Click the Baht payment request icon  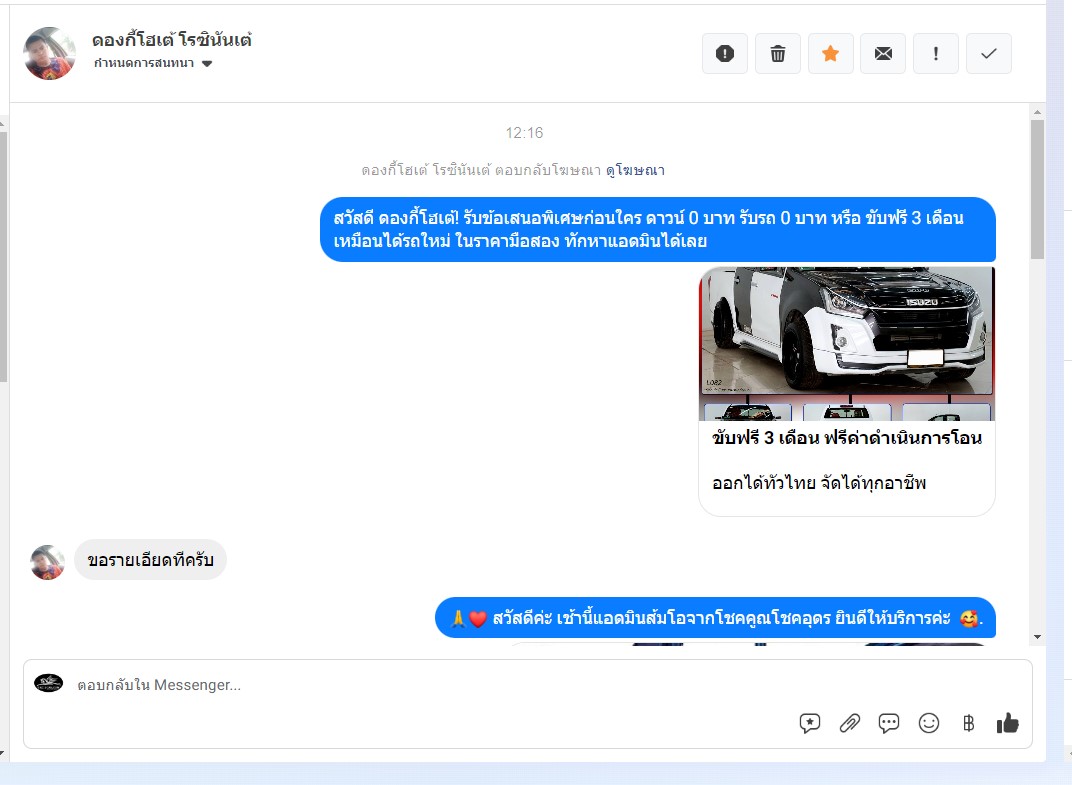[x=968, y=723]
